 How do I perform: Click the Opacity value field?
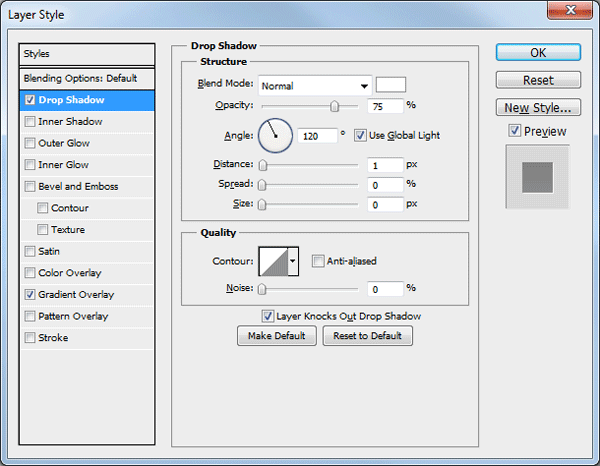click(x=385, y=106)
